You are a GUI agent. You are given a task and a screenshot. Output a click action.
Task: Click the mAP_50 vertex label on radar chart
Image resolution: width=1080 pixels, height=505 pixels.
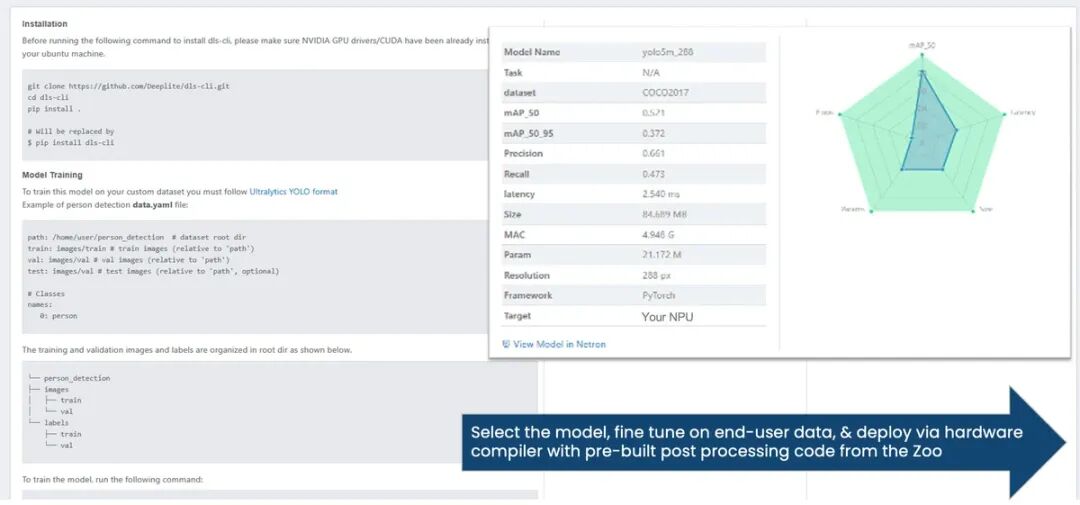pyautogui.click(x=922, y=45)
